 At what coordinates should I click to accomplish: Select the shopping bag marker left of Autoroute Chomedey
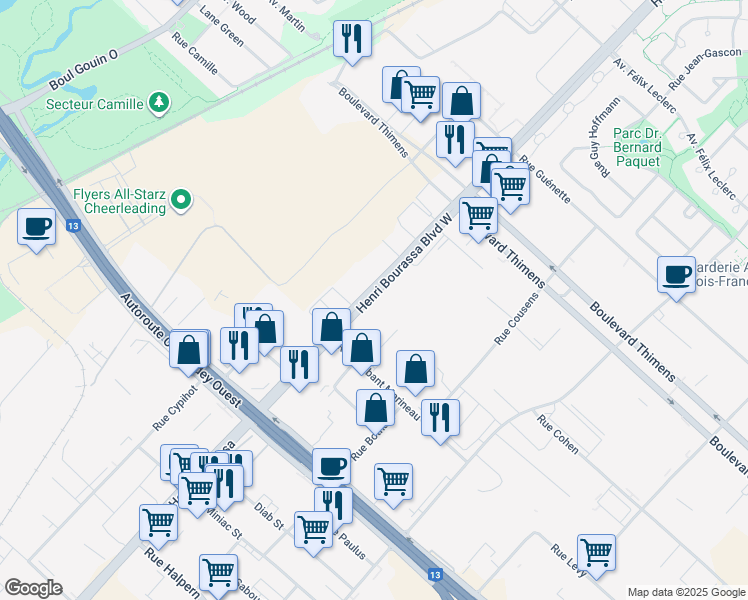(x=189, y=349)
